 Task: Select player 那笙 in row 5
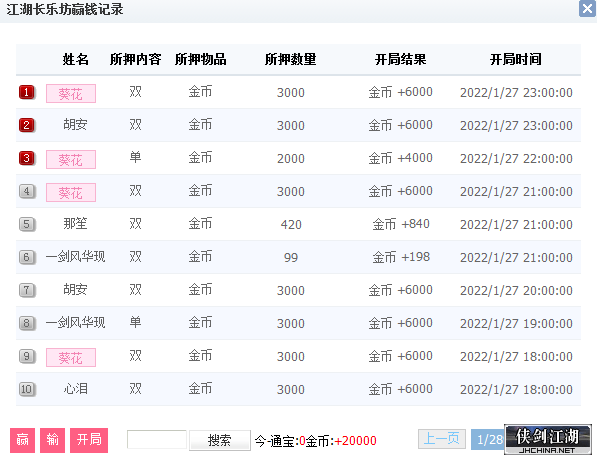point(75,224)
